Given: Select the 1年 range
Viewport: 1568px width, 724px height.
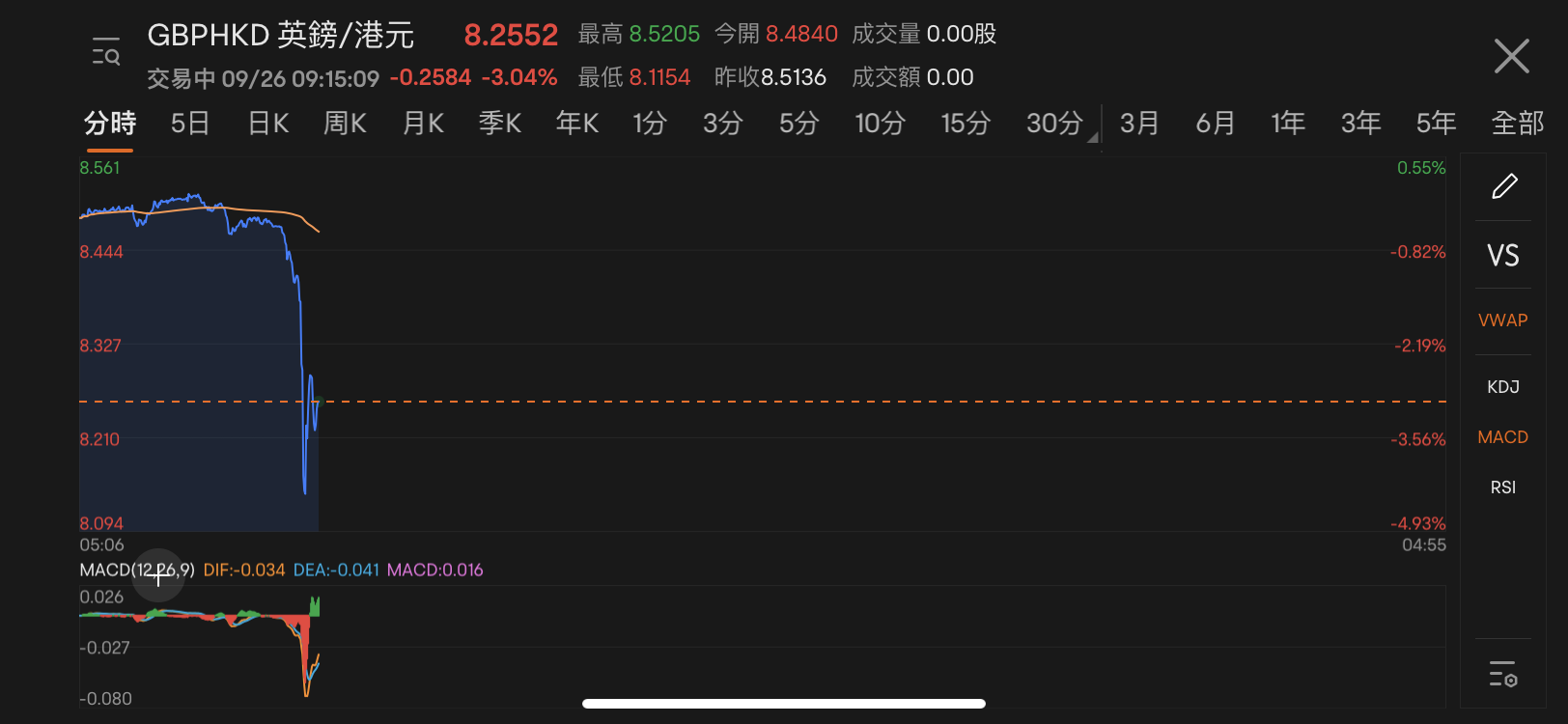Looking at the screenshot, I should [x=1288, y=124].
